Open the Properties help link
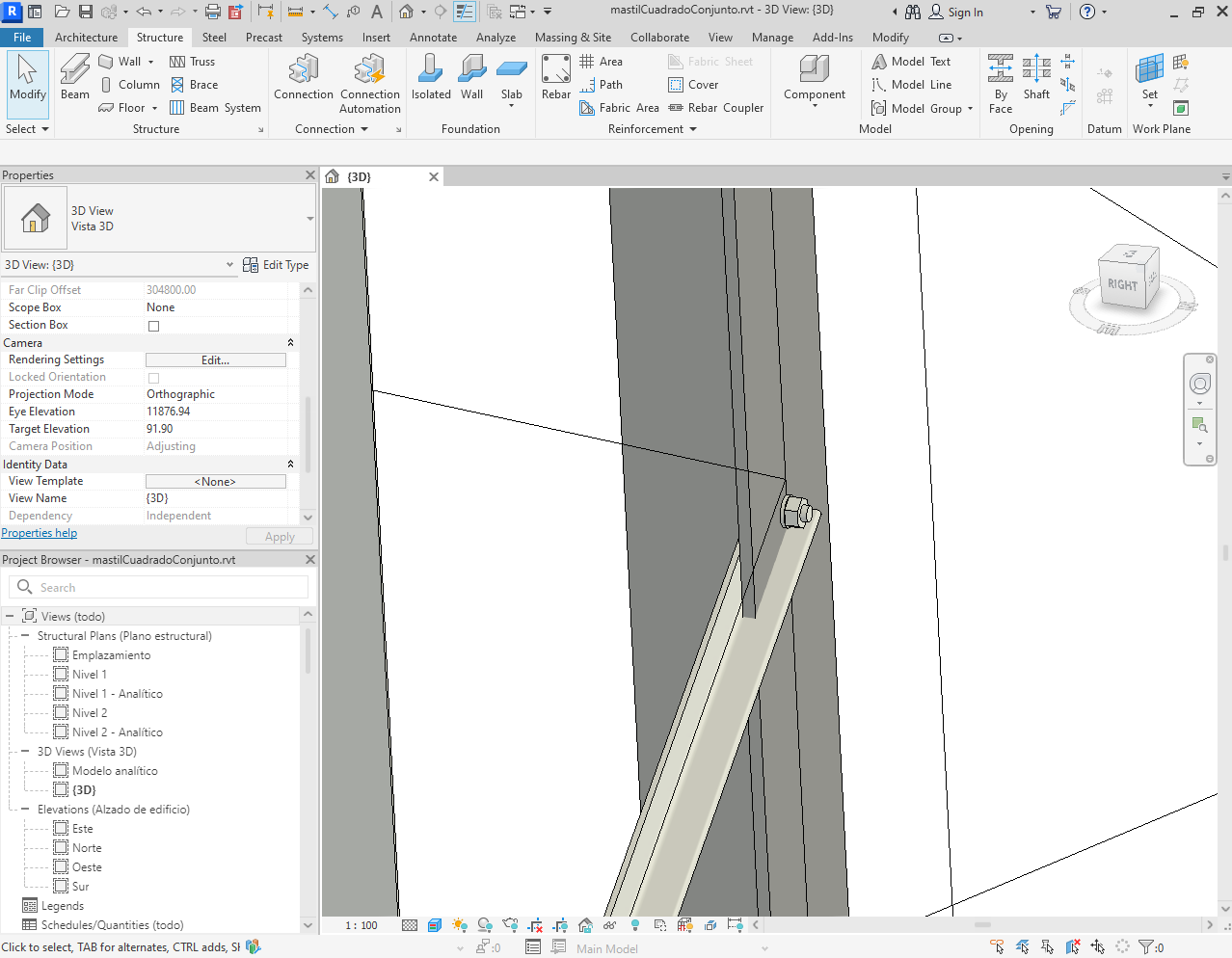The height and width of the screenshot is (958, 1232). [40, 533]
